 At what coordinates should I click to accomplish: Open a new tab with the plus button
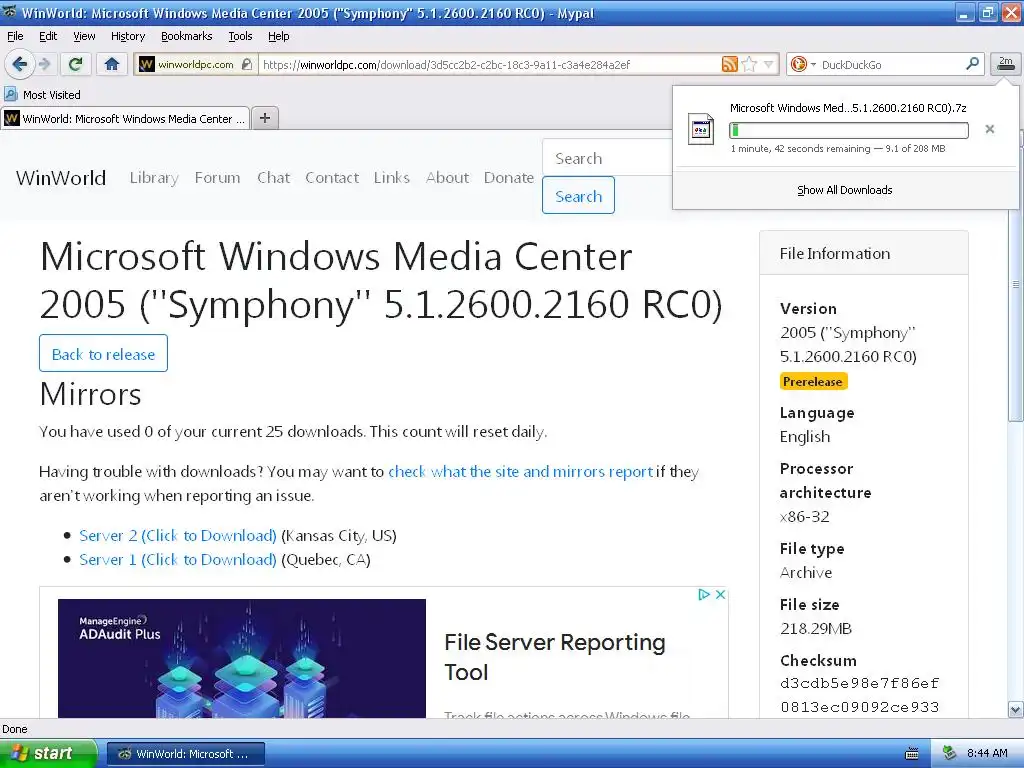pyautogui.click(x=264, y=118)
